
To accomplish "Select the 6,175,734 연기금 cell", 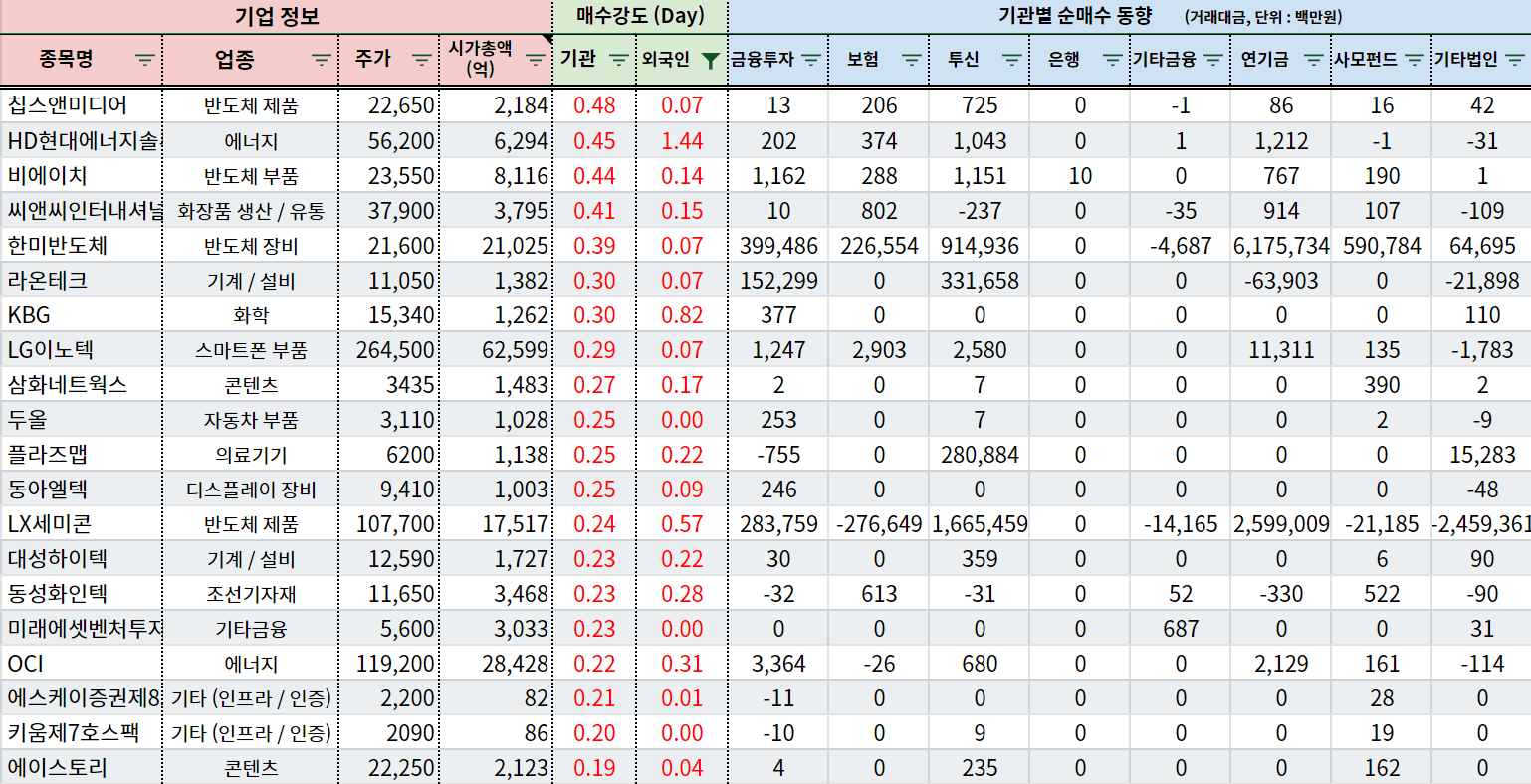I will coord(1281,245).
